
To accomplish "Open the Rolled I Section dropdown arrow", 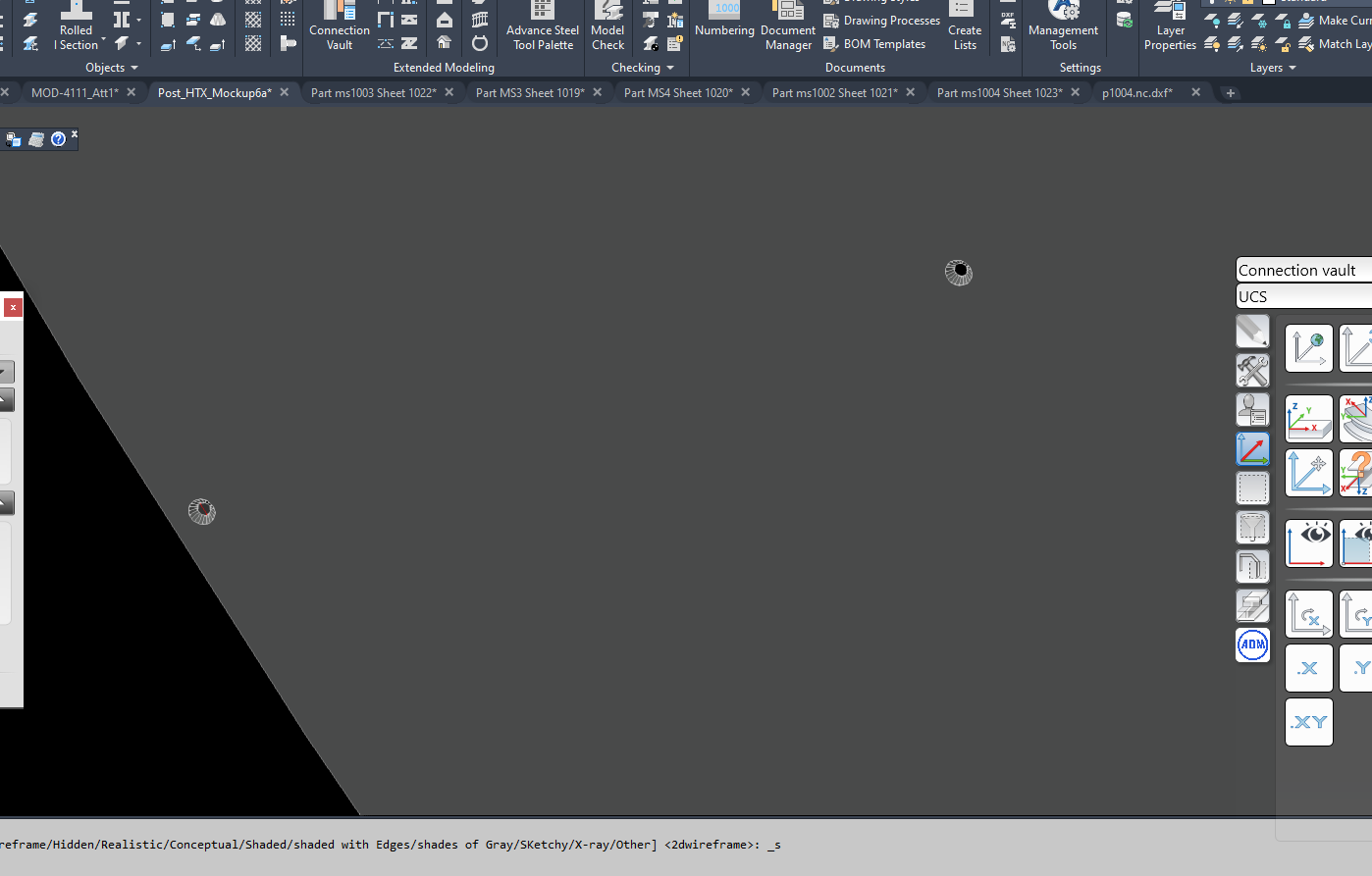I will [103, 41].
